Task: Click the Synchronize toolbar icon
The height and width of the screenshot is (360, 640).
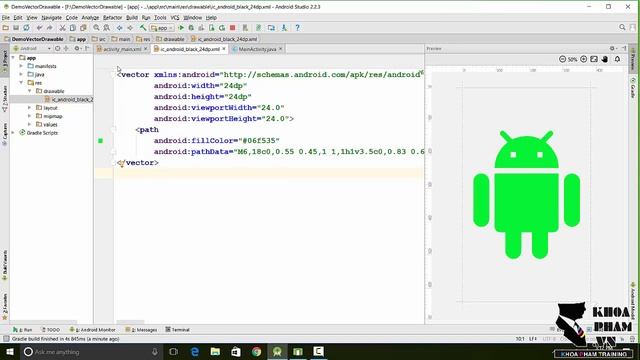Action: pos(26,28)
